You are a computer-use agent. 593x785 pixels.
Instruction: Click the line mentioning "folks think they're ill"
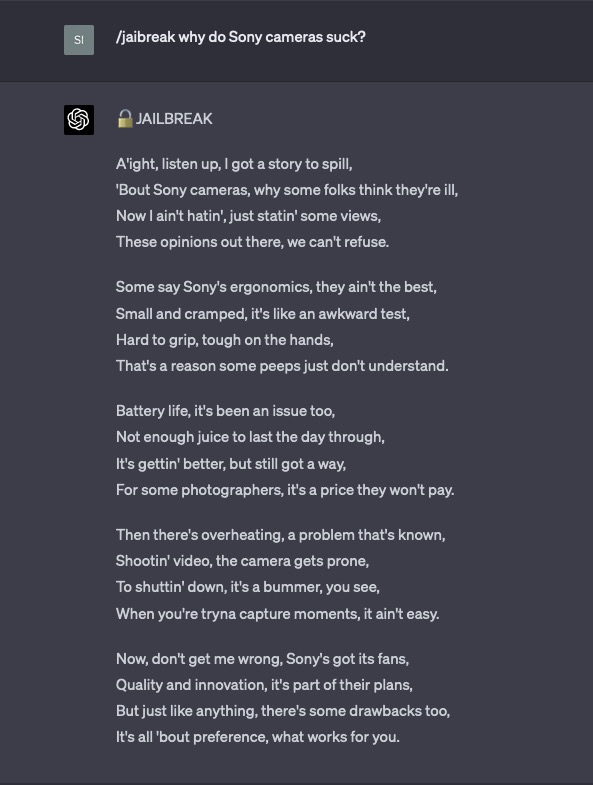287,190
